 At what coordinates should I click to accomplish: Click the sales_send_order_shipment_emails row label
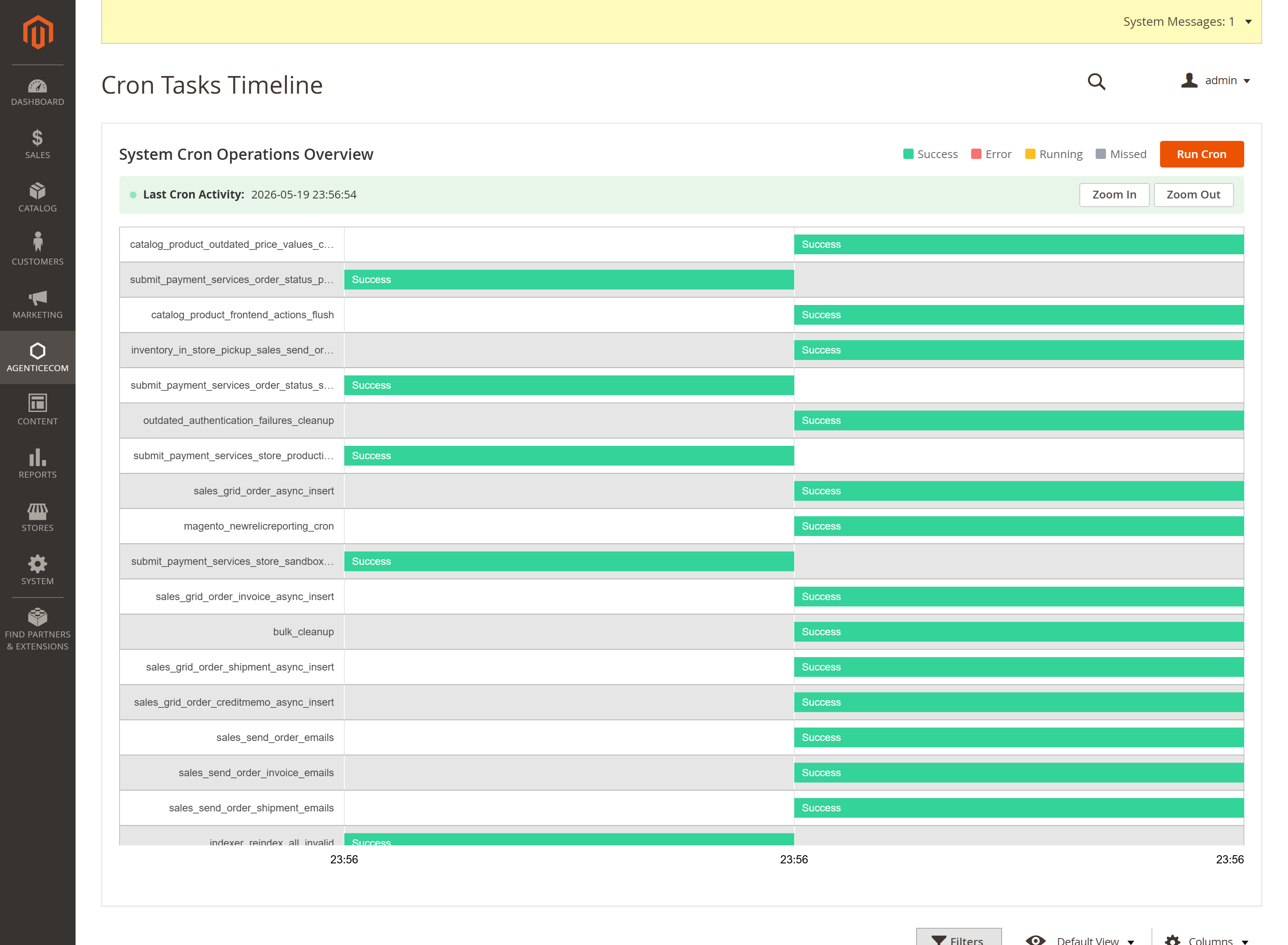click(252, 808)
